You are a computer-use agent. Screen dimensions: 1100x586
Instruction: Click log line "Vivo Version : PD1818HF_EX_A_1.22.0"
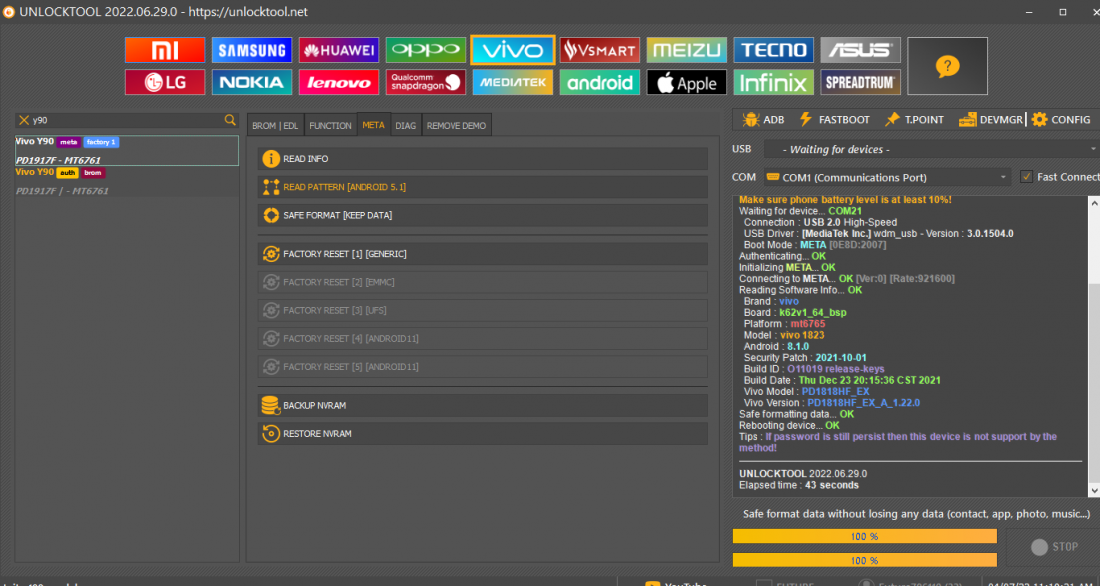click(x=831, y=403)
